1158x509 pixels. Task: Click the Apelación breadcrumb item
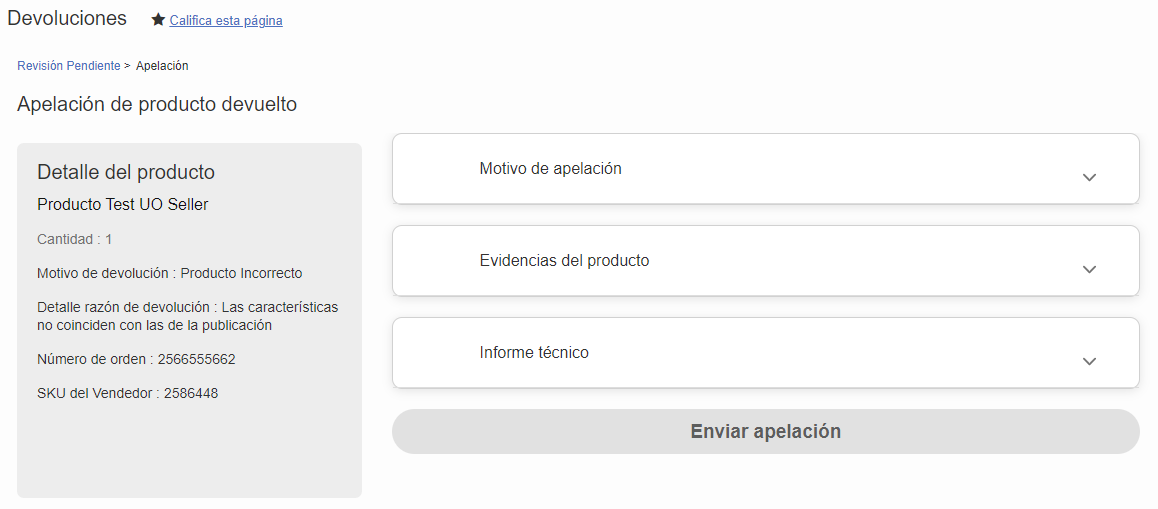pyautogui.click(x=162, y=66)
